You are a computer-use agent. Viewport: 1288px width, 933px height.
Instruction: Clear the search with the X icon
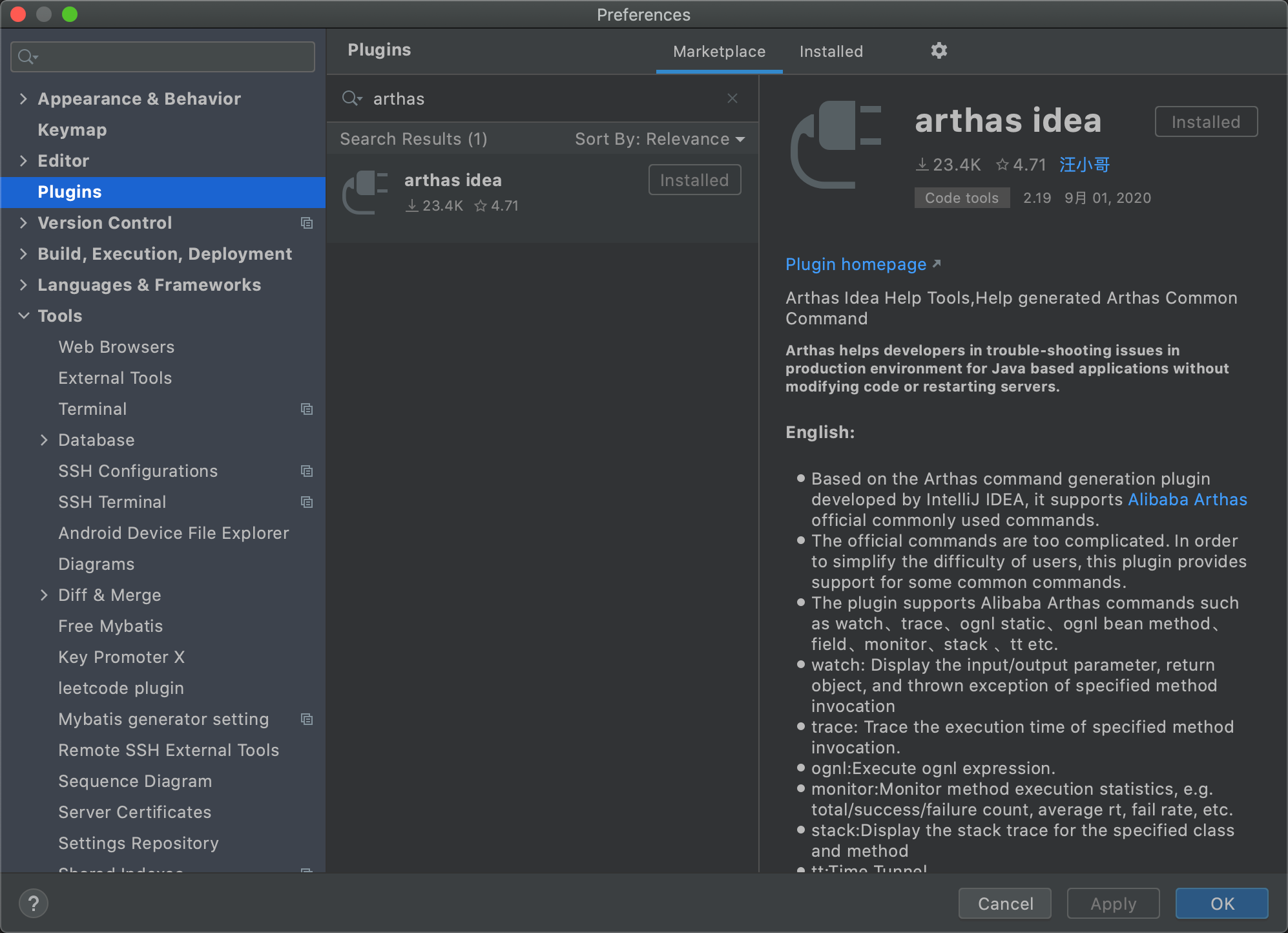point(732,98)
